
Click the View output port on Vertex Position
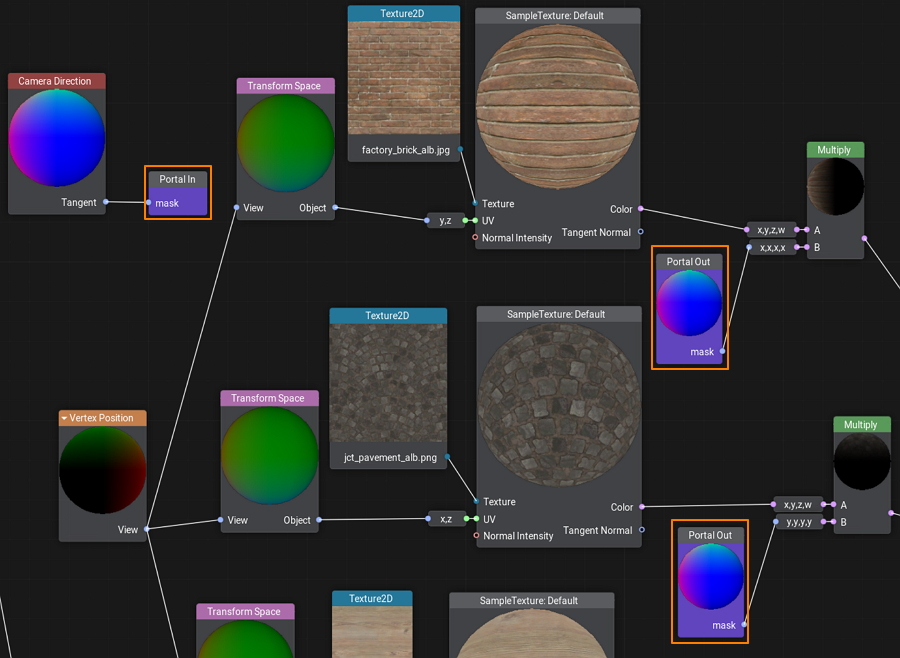147,529
